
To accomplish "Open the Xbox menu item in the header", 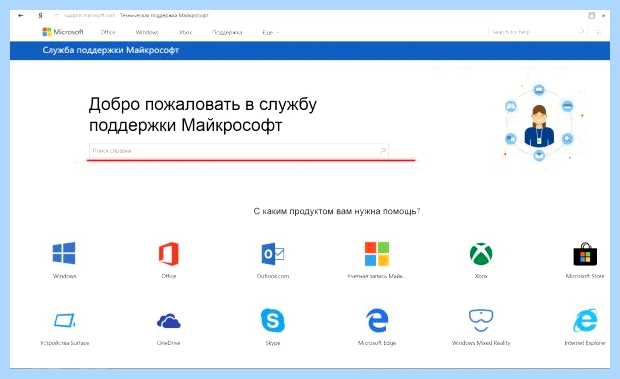I will 185,32.
